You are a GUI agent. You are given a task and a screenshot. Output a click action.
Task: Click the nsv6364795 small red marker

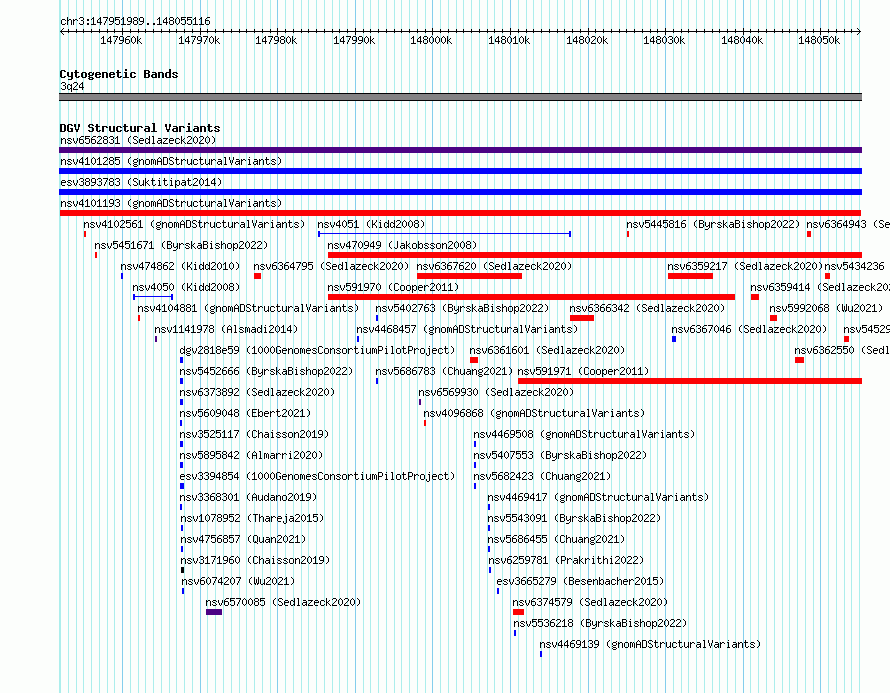(258, 276)
